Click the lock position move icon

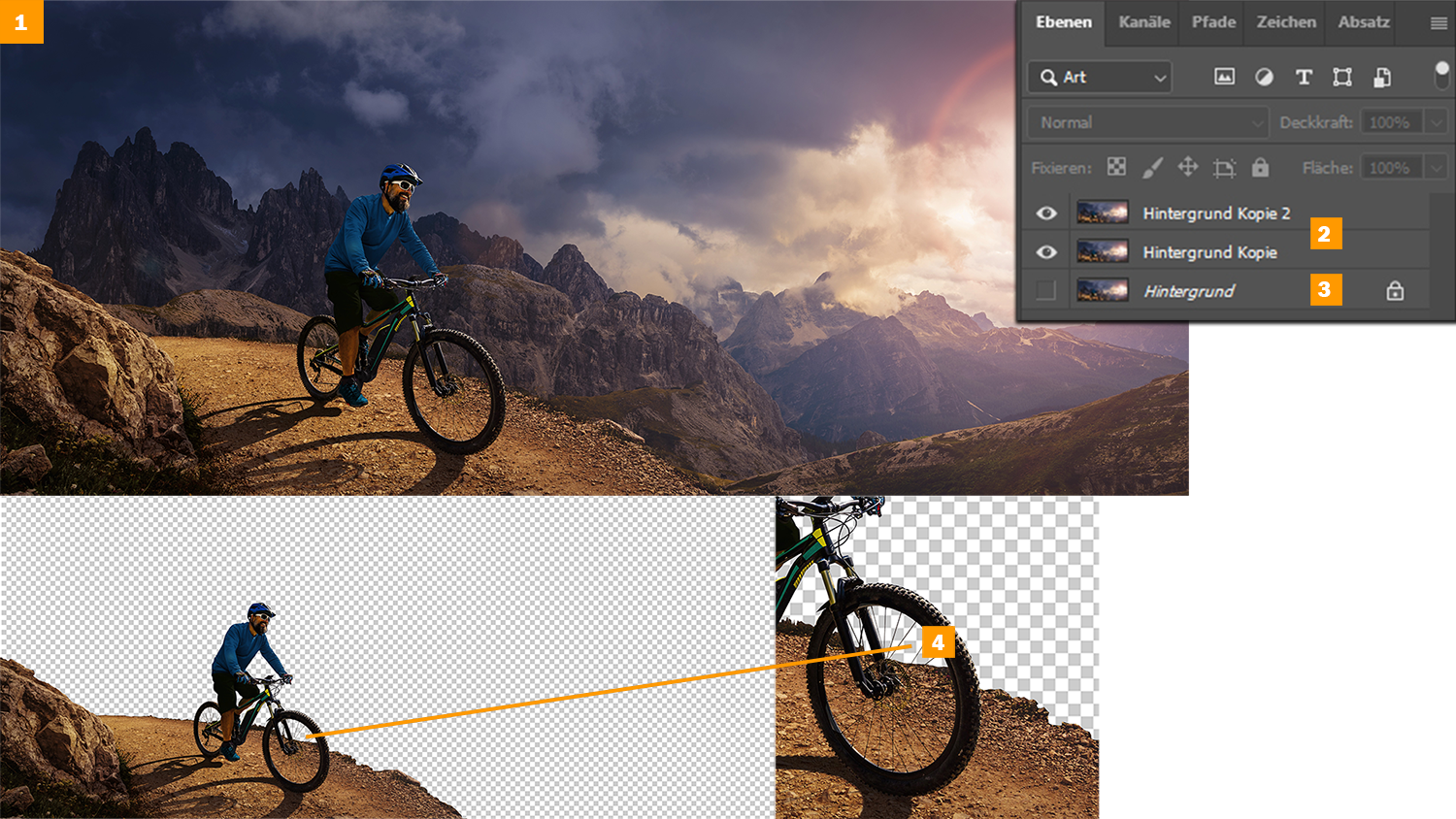(1188, 167)
